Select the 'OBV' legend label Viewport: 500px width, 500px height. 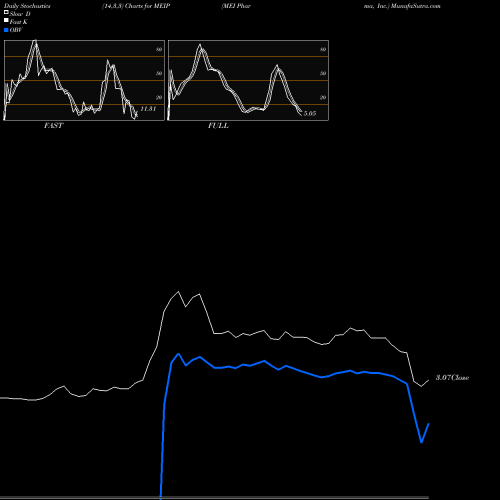(16, 30)
